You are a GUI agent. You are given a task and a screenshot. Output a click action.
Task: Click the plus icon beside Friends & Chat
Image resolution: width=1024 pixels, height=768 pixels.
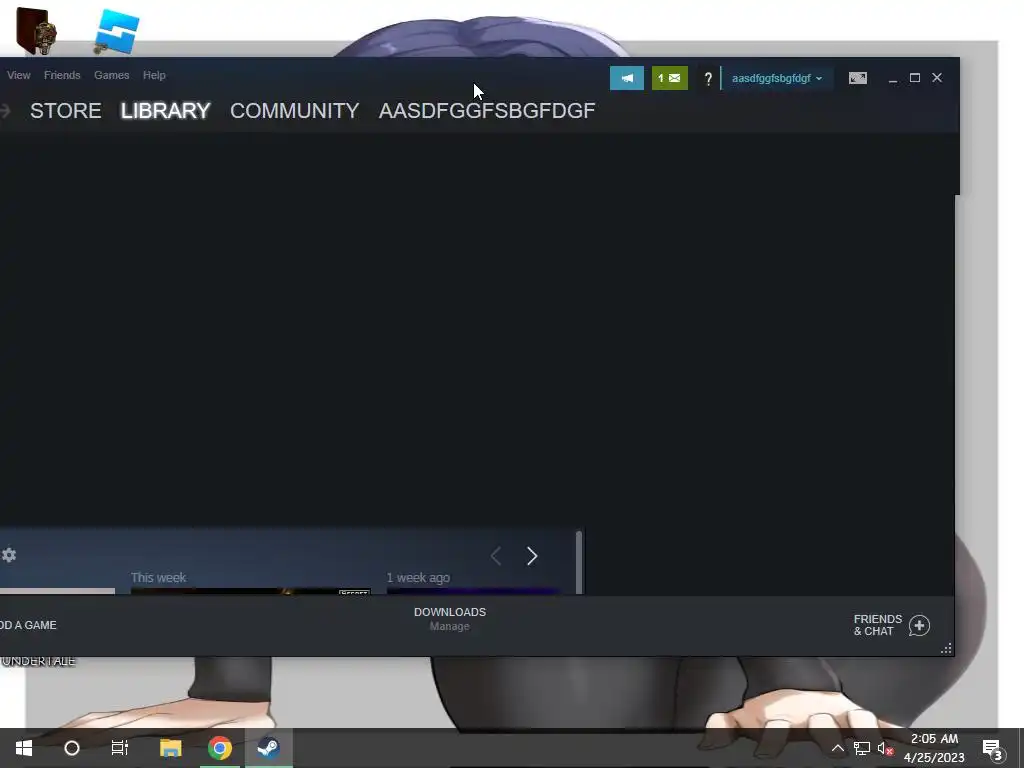(919, 626)
